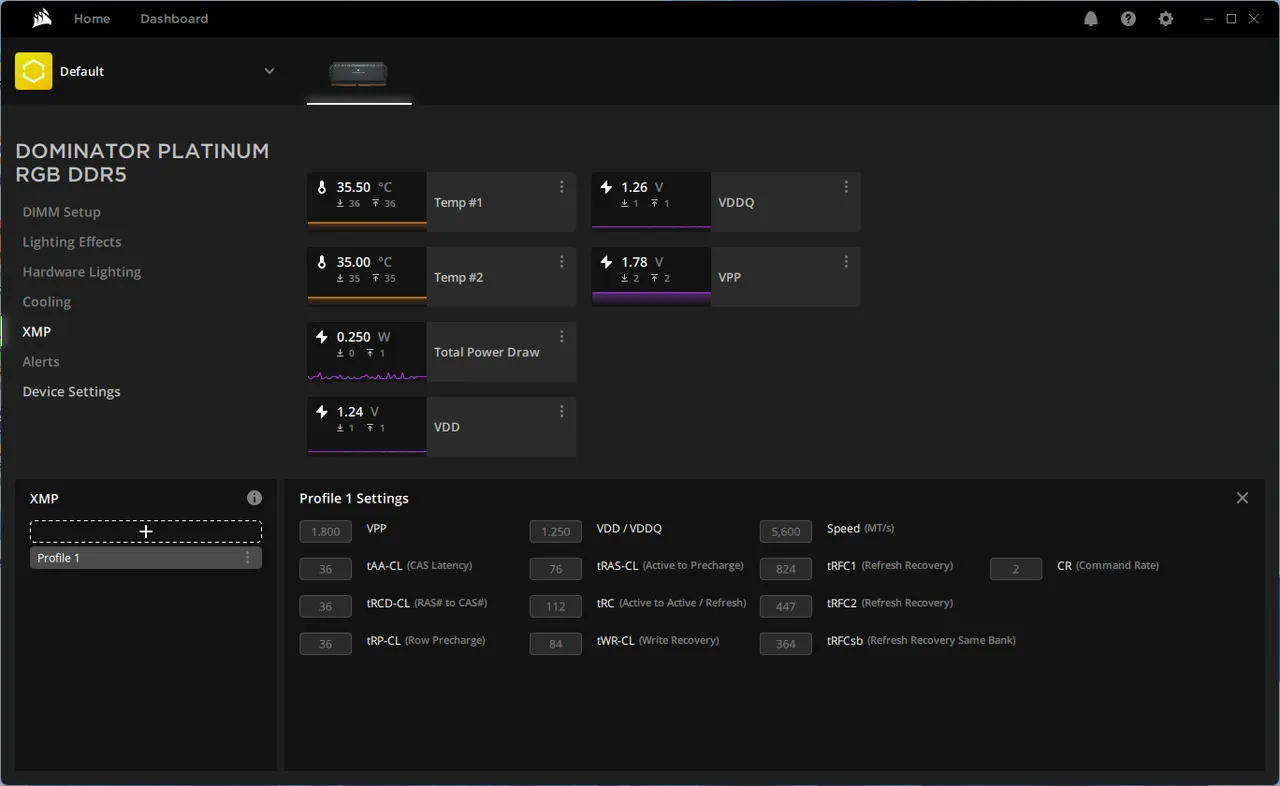This screenshot has width=1280, height=786.
Task: Click the yellow Default profile icon
Action: tap(33, 71)
